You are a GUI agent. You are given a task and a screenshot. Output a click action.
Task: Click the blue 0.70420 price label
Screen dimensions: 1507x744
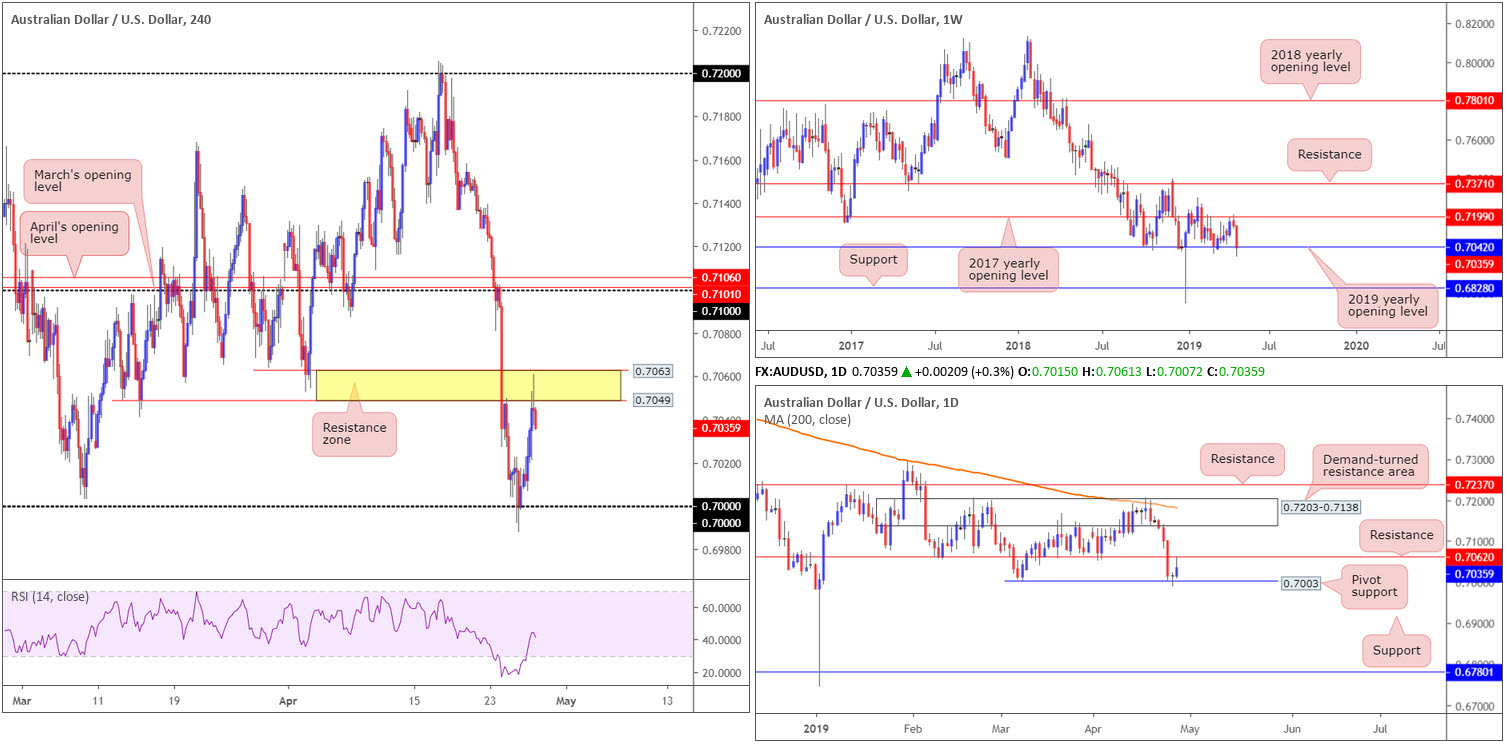1473,247
